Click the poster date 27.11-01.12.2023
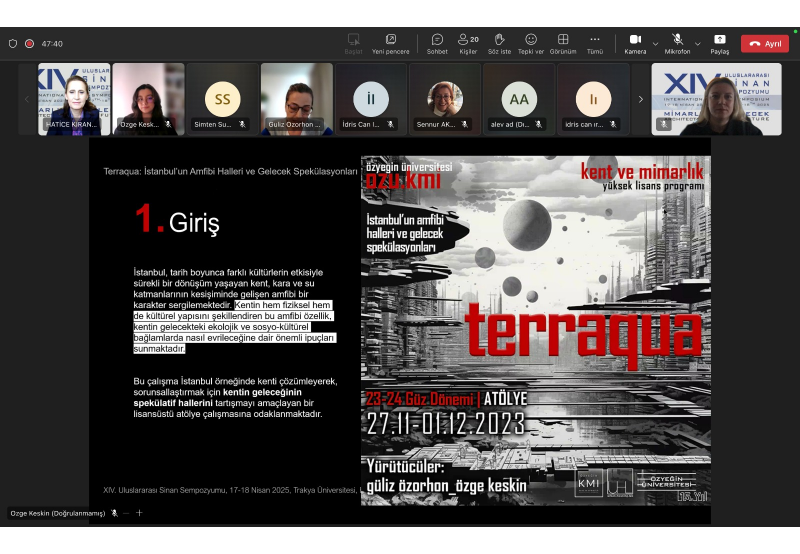The image size is (800, 554). (445, 423)
